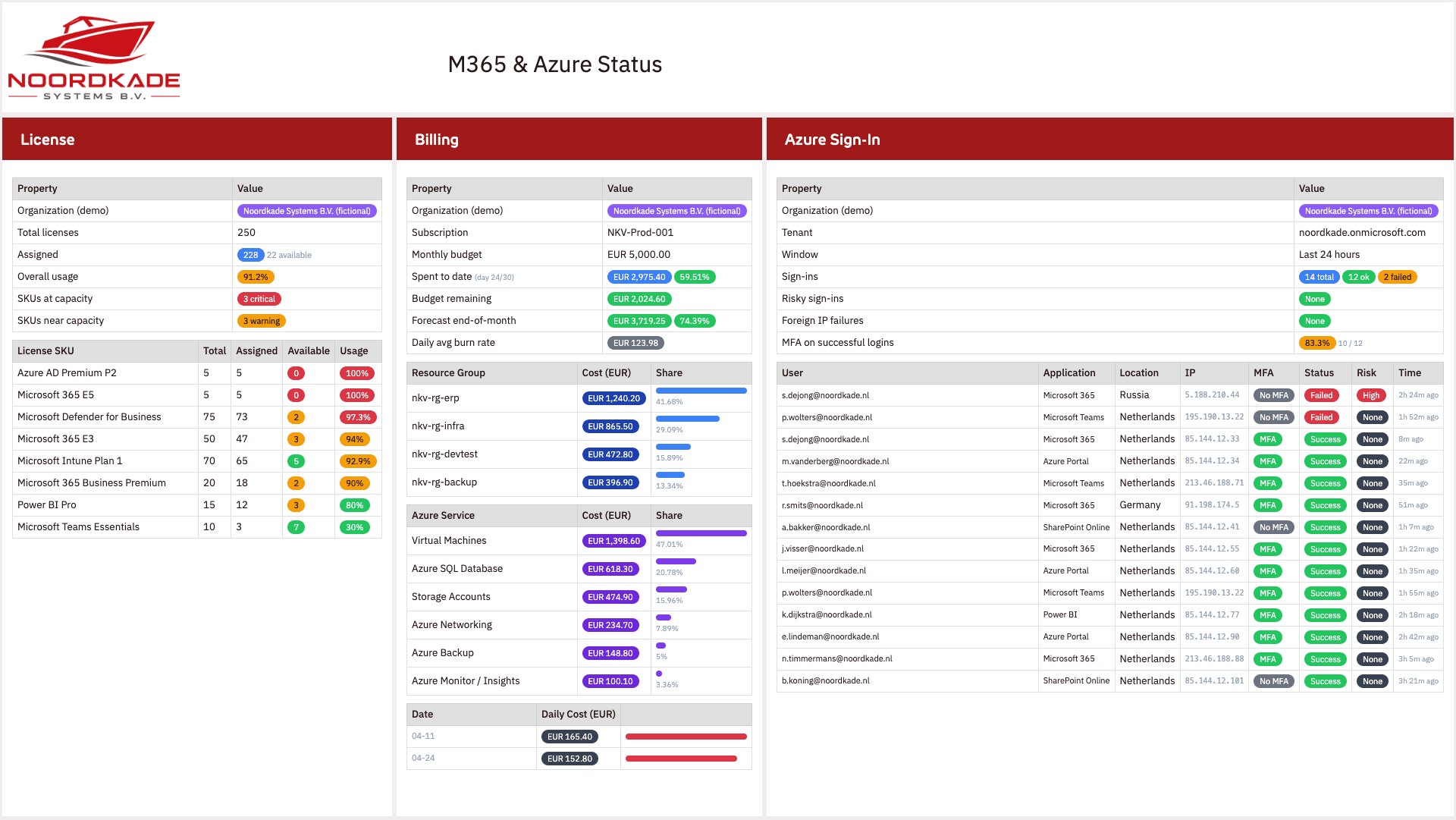Screen dimensions: 1456x820
Task: Toggle the MFA badge for m.vanderberg row
Action: [x=1268, y=461]
